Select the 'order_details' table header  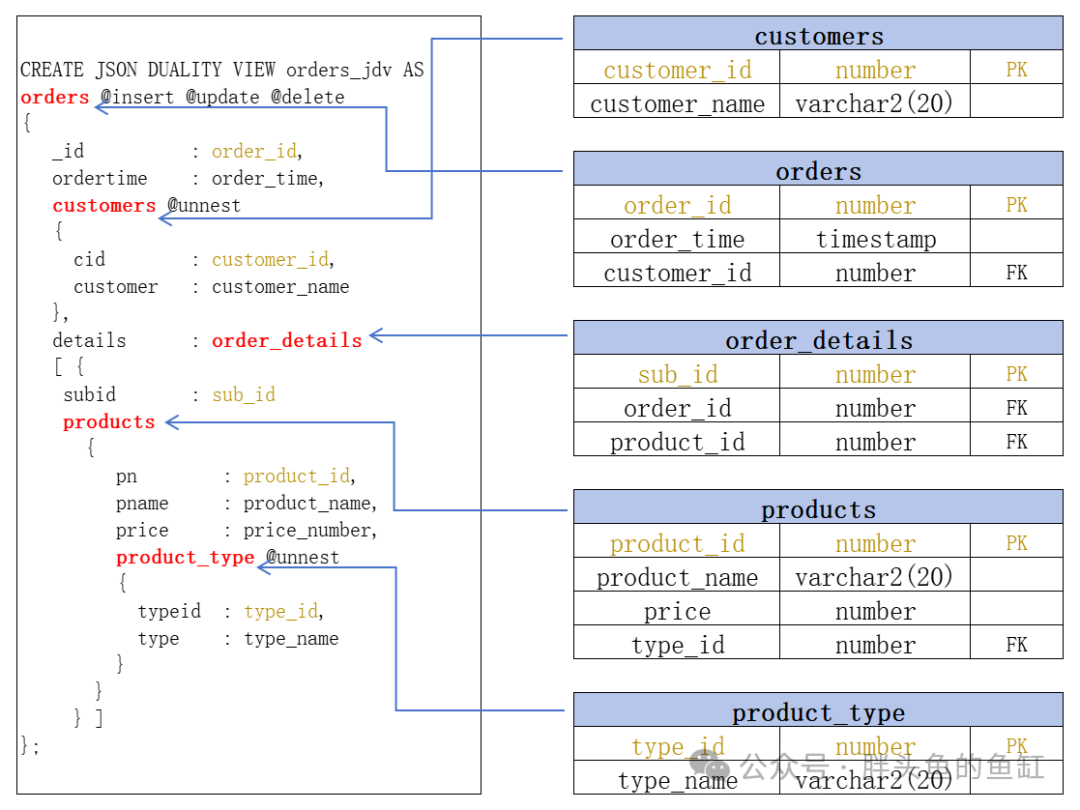pos(818,338)
